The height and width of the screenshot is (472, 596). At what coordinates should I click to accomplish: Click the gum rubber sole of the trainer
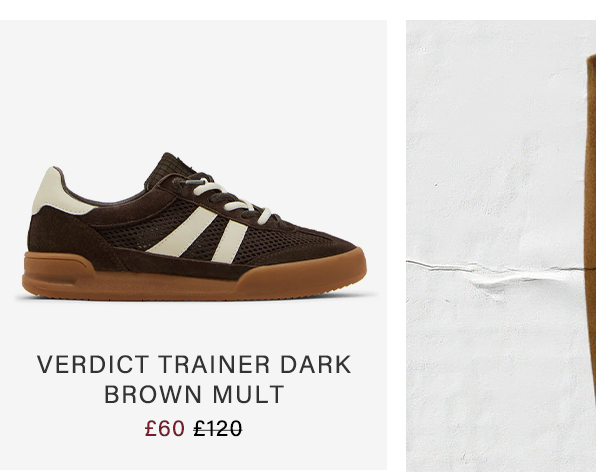(x=194, y=276)
